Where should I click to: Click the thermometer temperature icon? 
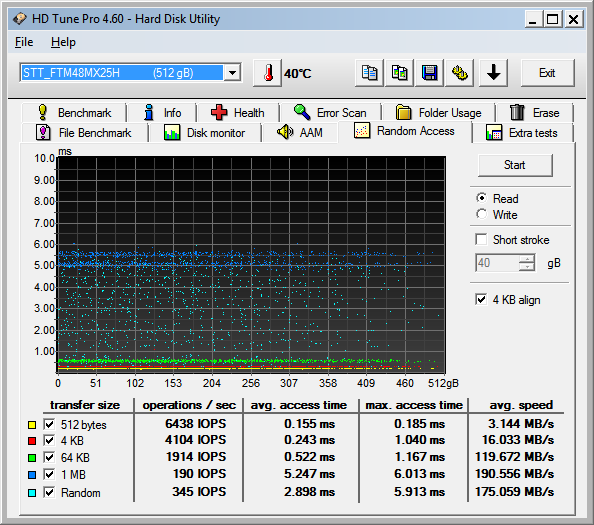pos(267,73)
